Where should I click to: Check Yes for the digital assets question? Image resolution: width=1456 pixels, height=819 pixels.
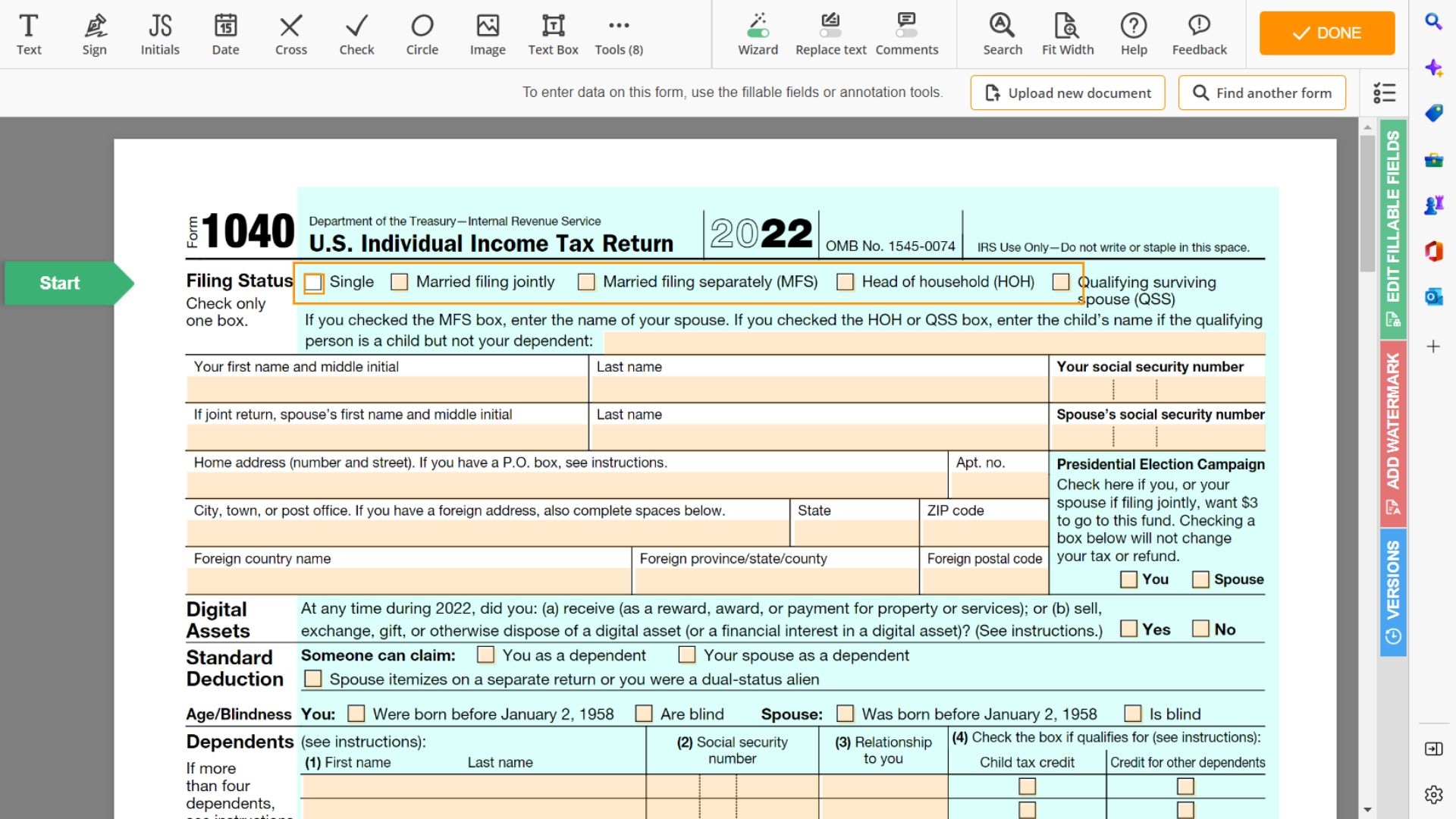[1129, 629]
